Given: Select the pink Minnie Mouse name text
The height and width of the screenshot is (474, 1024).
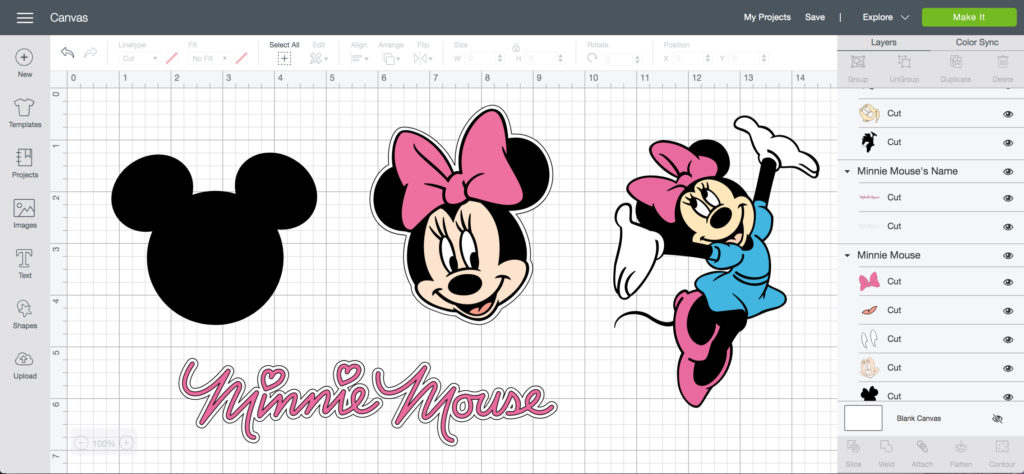Looking at the screenshot, I should tap(368, 402).
